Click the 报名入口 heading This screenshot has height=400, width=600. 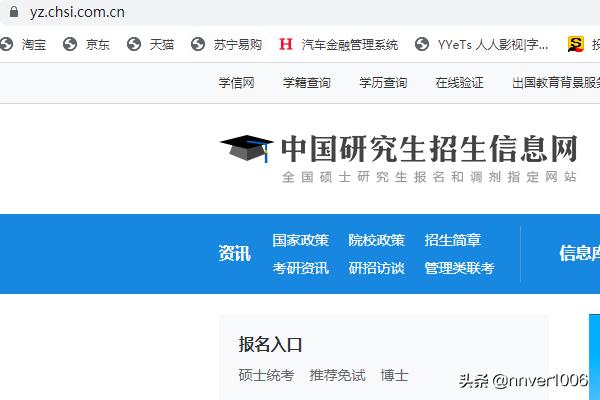pyautogui.click(x=271, y=344)
